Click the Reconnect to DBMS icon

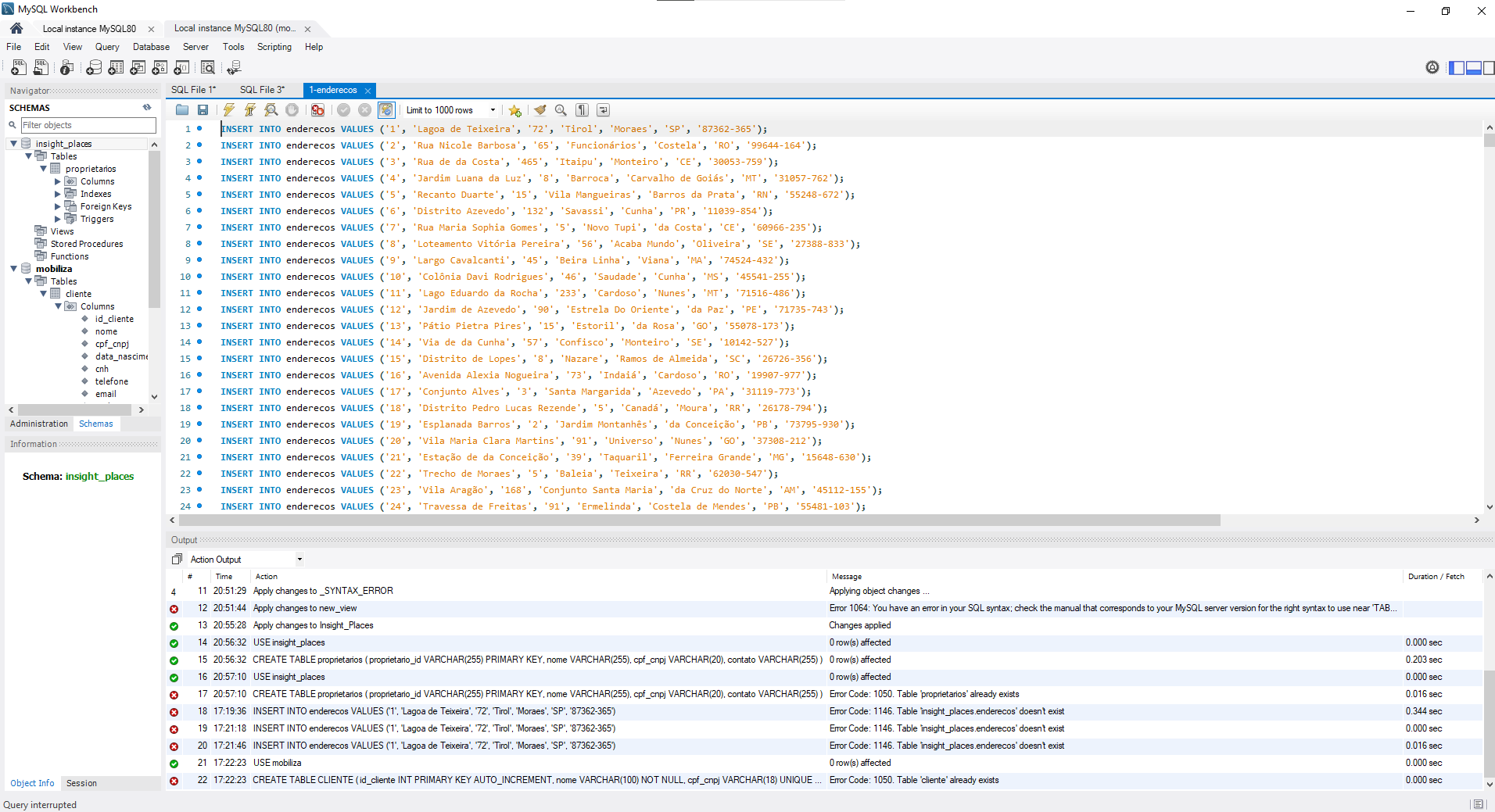pos(233,68)
